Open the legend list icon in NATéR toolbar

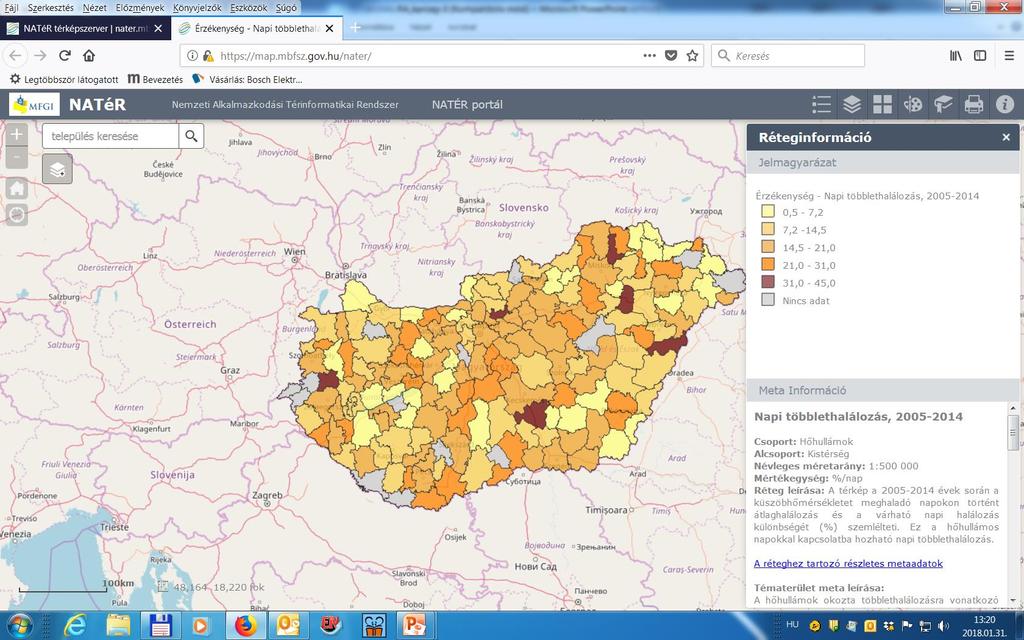tap(821, 104)
